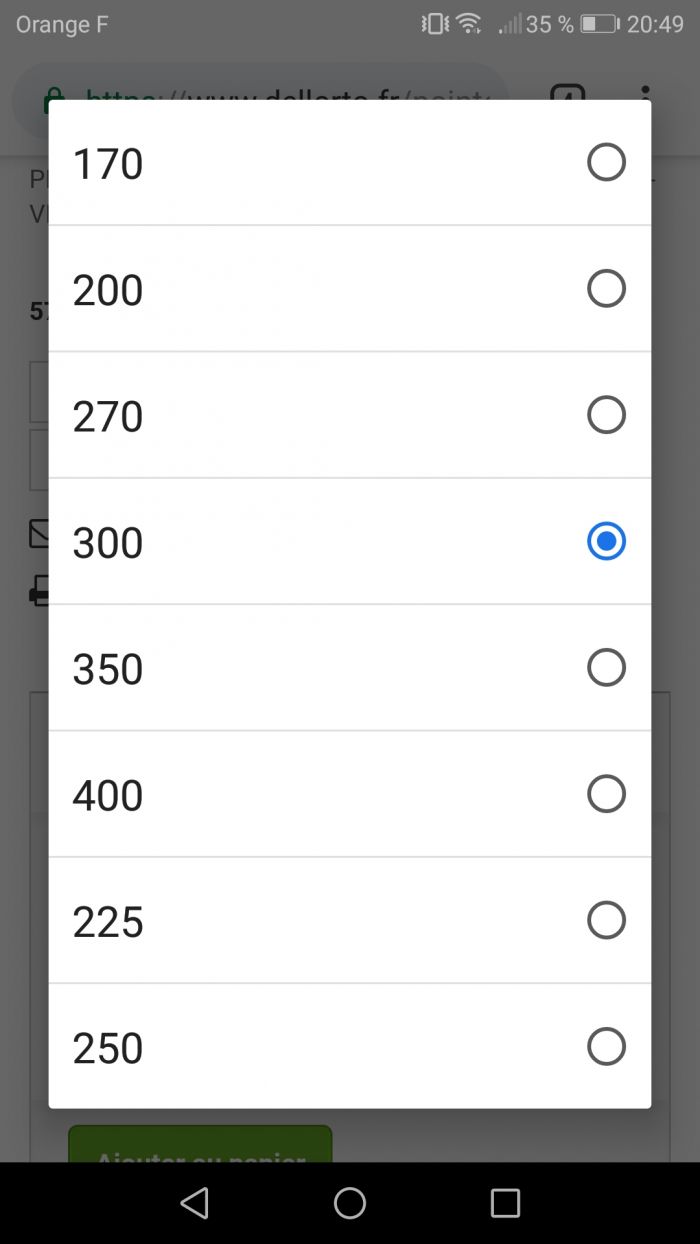This screenshot has height=1244, width=700.
Task: Pick the 225 radio button
Action: (x=606, y=920)
